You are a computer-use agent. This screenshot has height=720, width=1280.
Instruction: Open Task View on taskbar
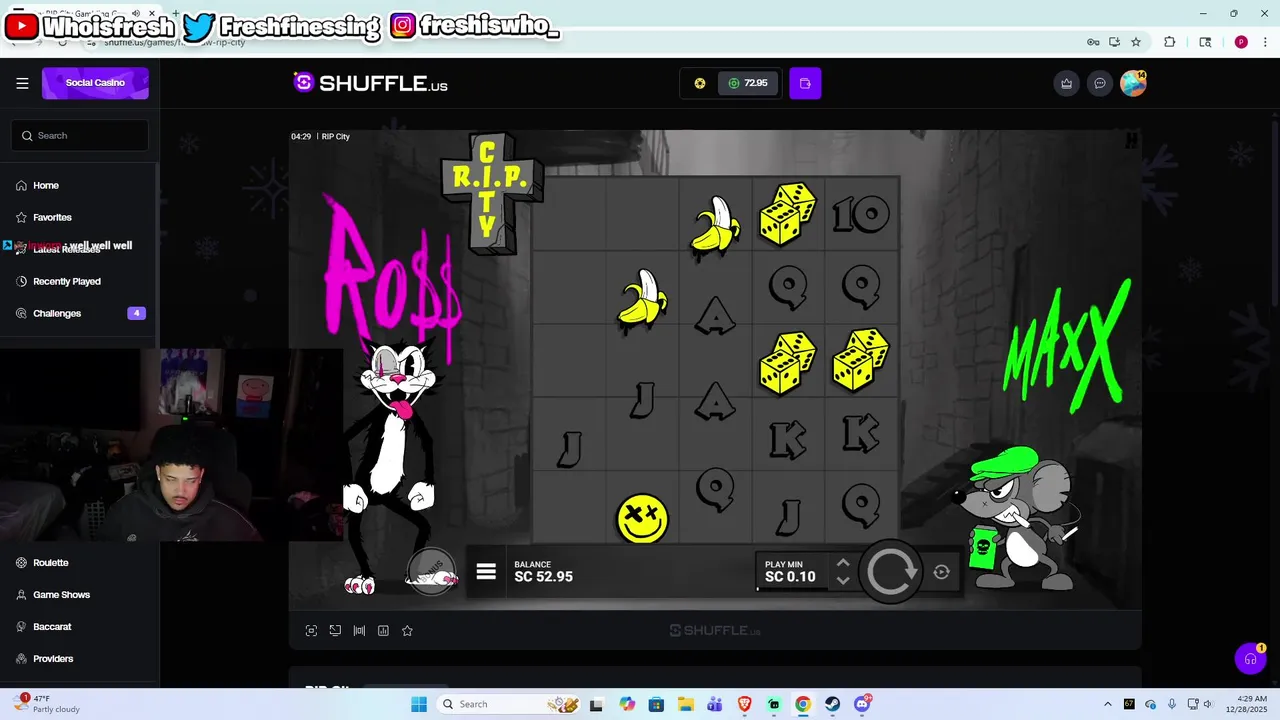tap(597, 704)
